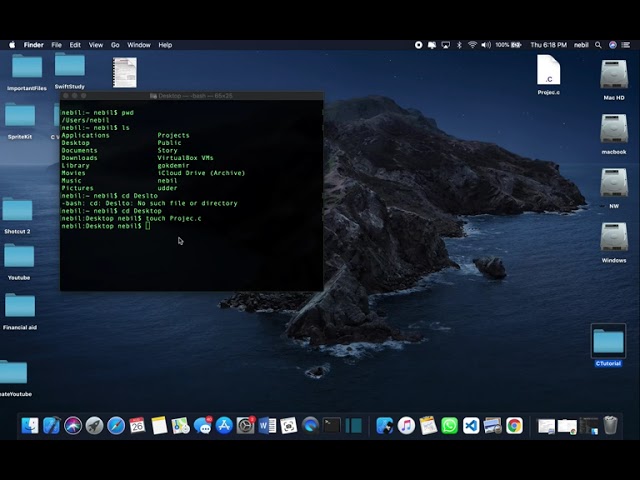Viewport: 640px width, 480px height.
Task: Click Bluetooth icon in menu bar
Action: 459,45
